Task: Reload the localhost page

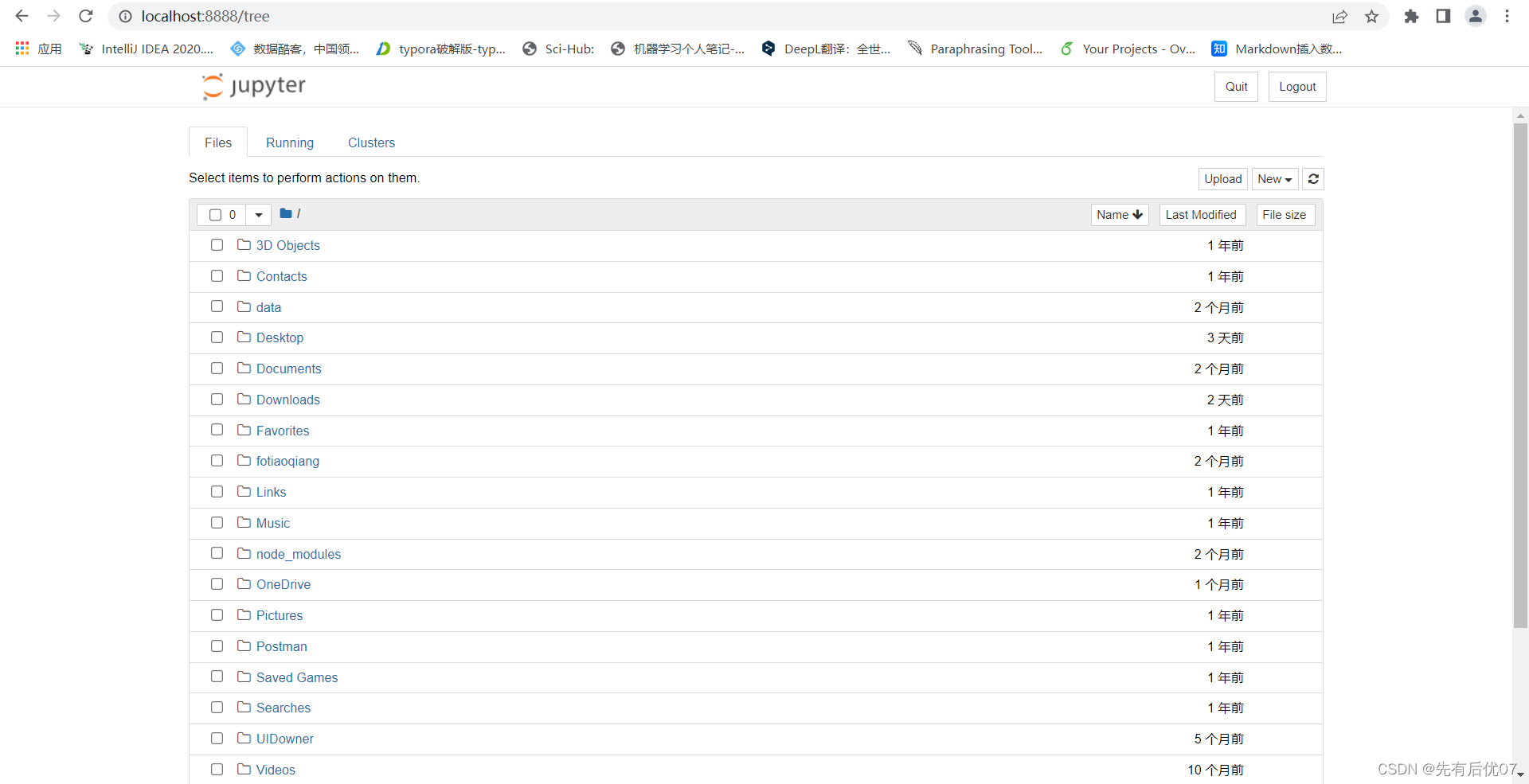Action: click(86, 16)
